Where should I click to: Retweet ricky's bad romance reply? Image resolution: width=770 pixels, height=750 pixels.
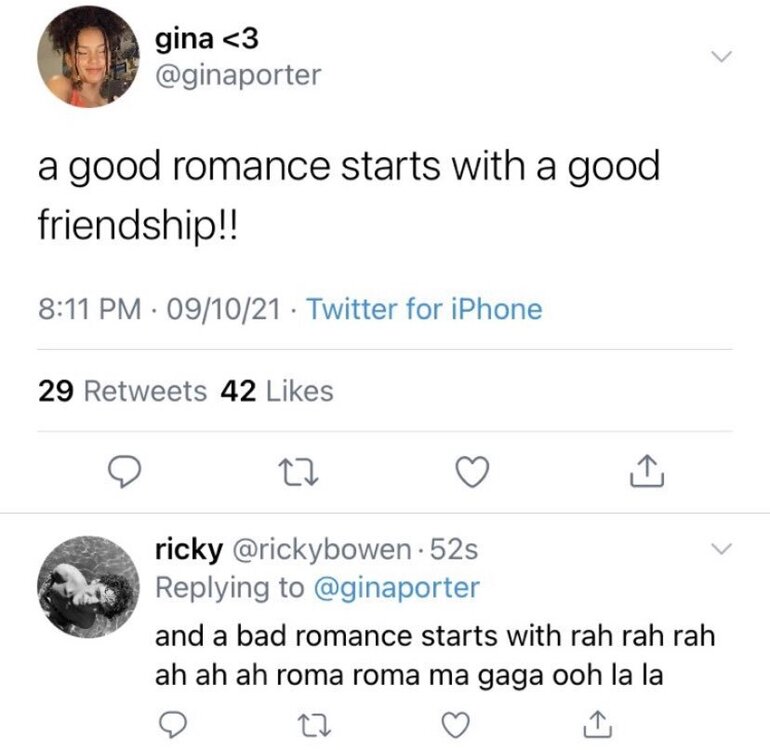click(312, 722)
